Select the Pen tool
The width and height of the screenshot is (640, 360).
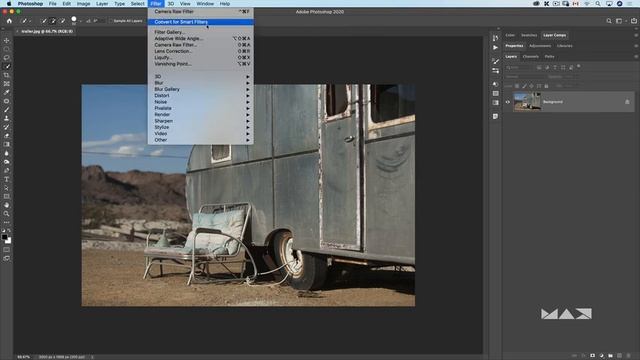click(7, 170)
